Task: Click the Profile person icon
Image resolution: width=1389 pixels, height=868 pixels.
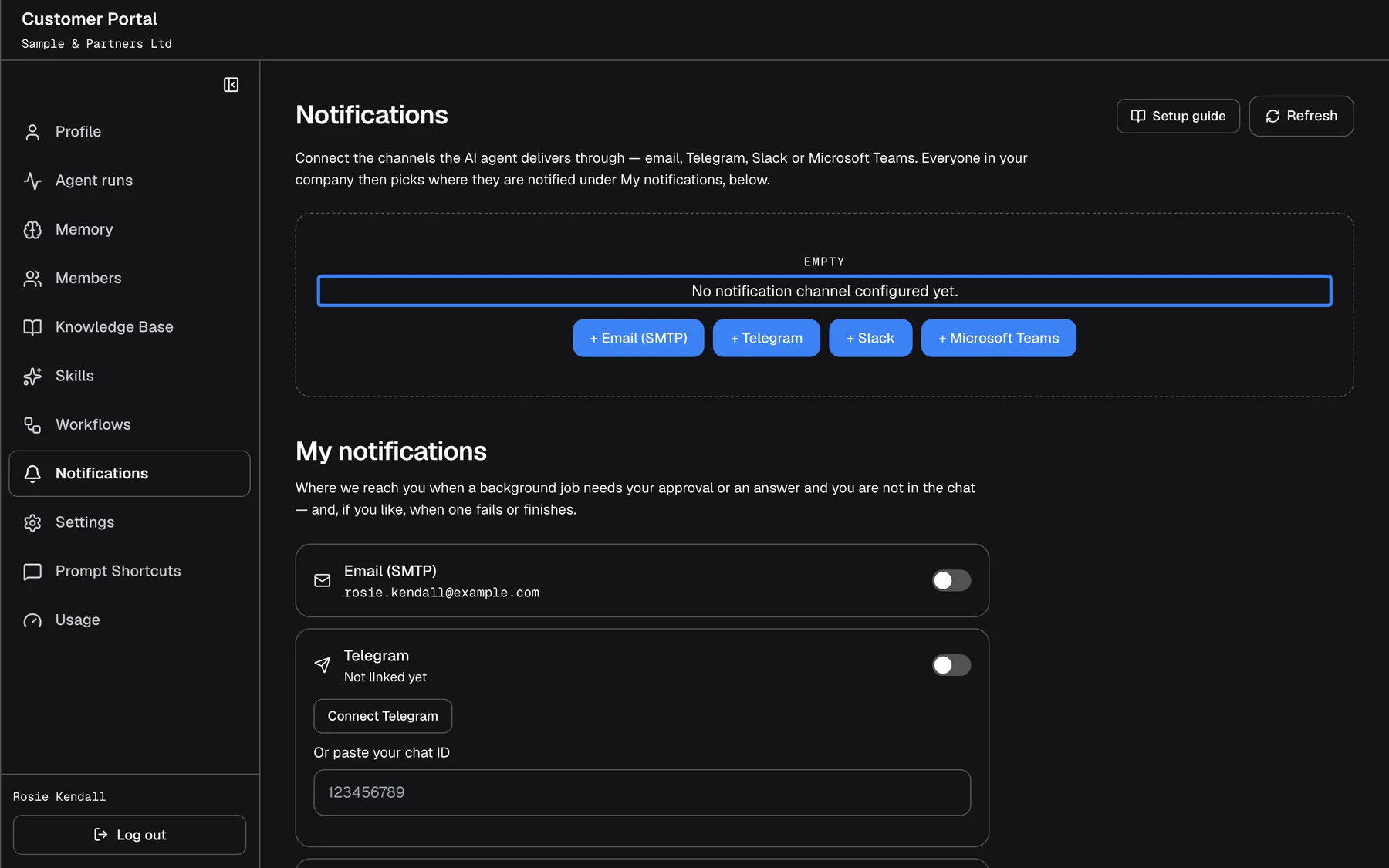Action: [x=32, y=132]
